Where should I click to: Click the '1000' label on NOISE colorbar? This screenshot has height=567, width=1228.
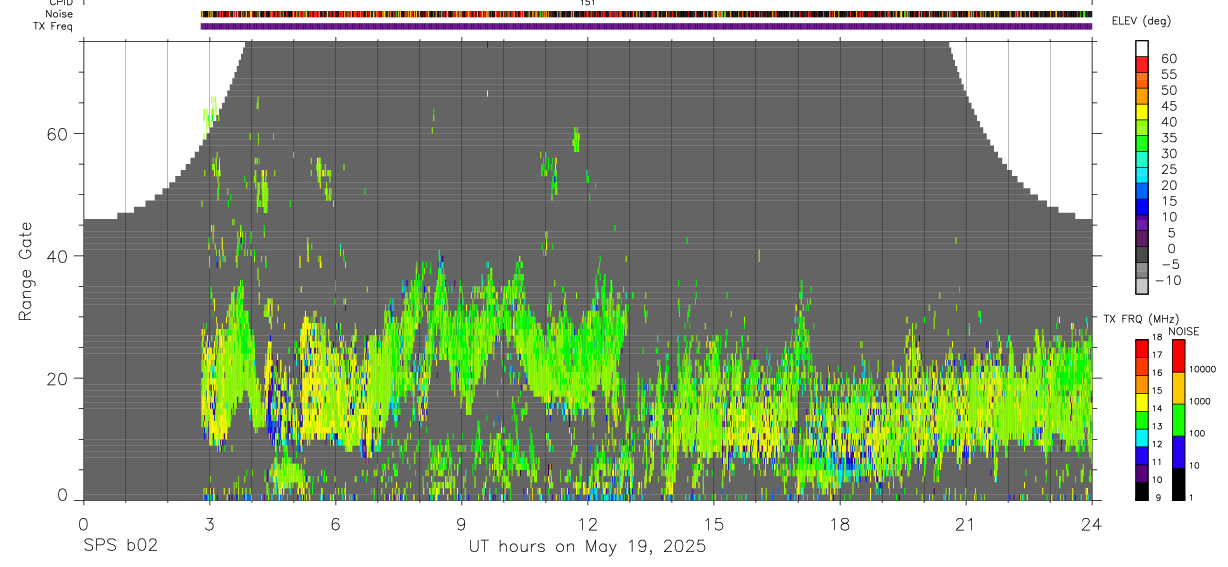pyautogui.click(x=1200, y=402)
